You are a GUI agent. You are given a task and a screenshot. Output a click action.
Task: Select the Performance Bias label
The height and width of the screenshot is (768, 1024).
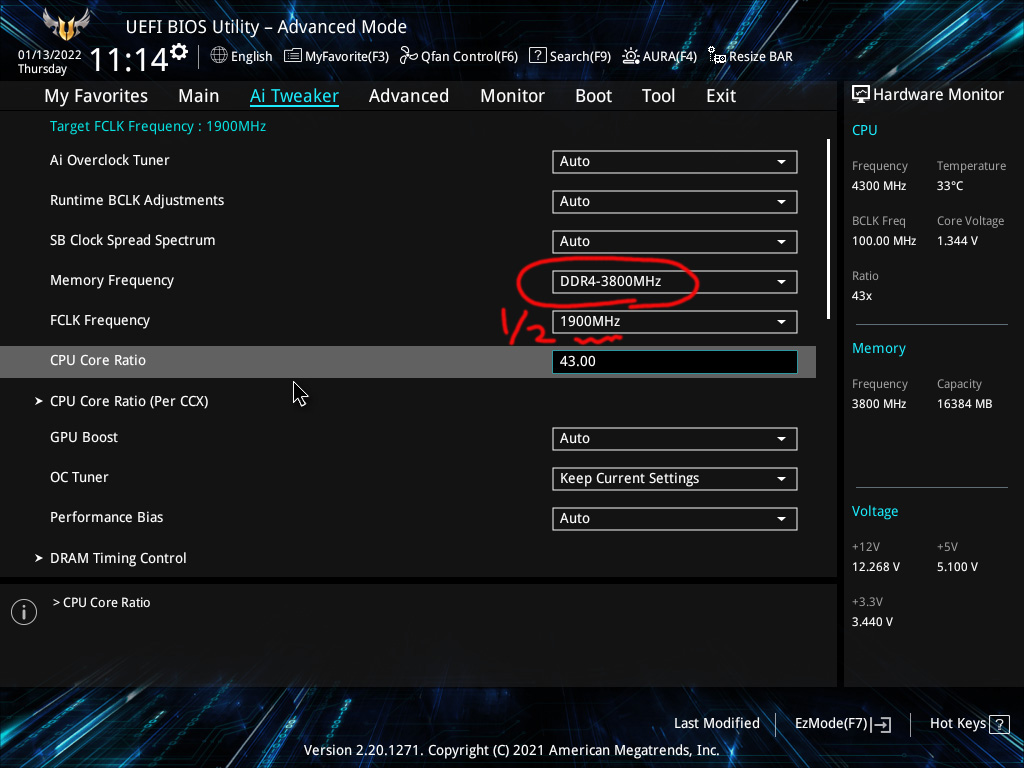pyautogui.click(x=106, y=517)
